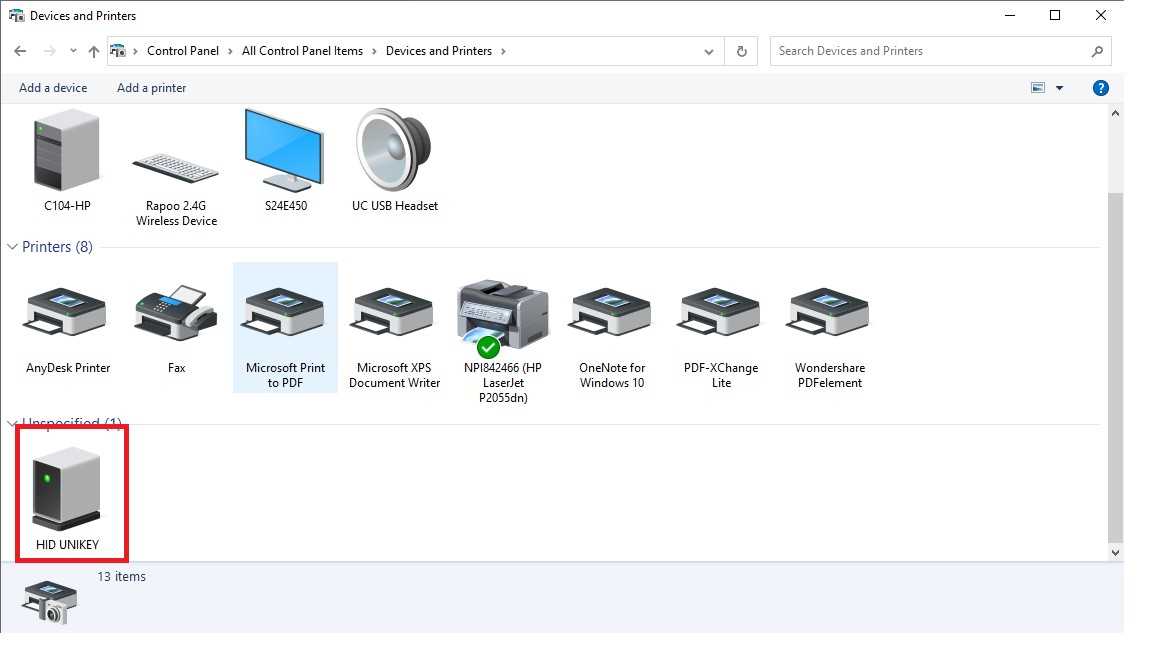Select the Wondershare PDFelement printer
This screenshot has height=648, width=1152.
coord(829,314)
